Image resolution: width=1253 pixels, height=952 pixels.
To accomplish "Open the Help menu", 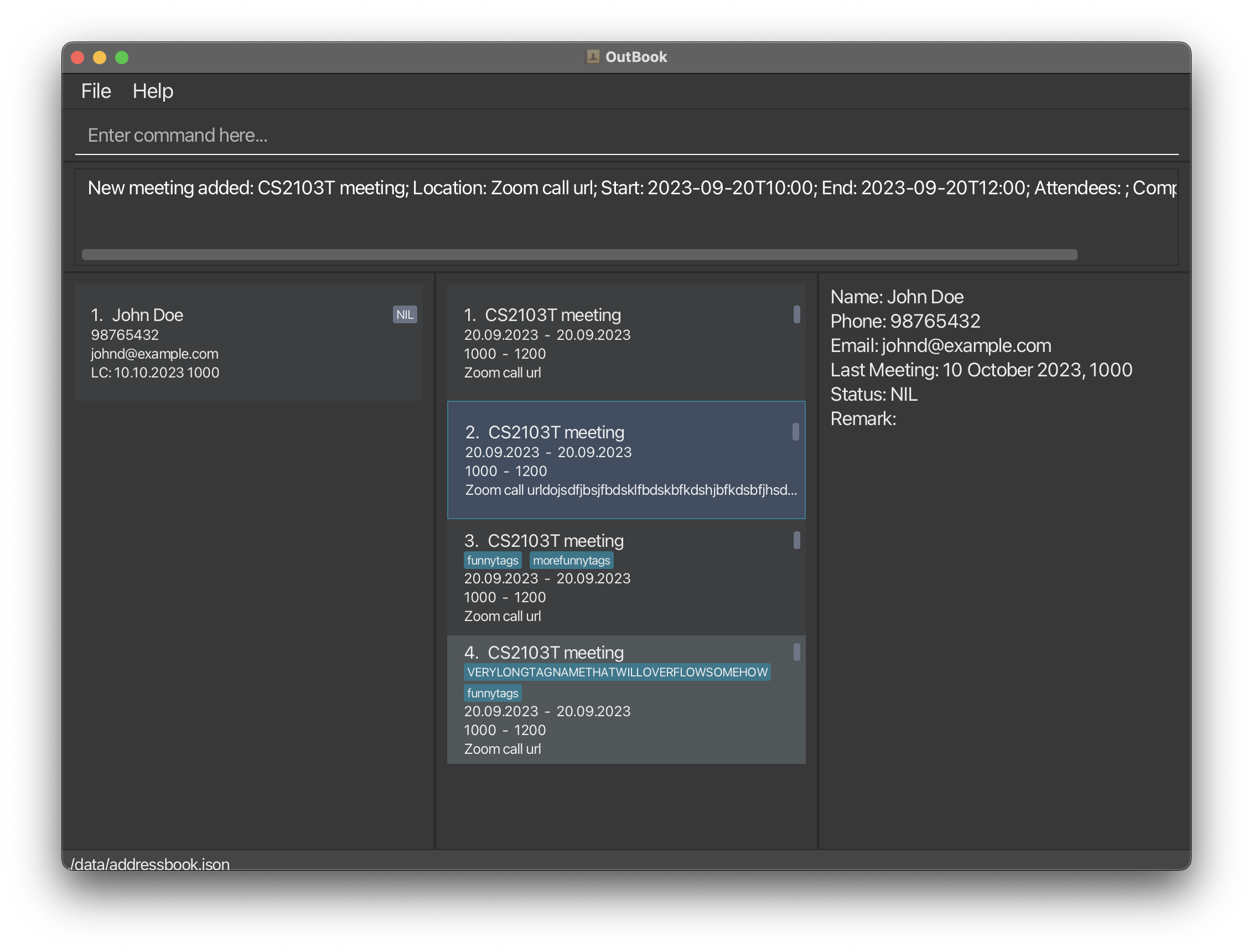I will pyautogui.click(x=153, y=91).
